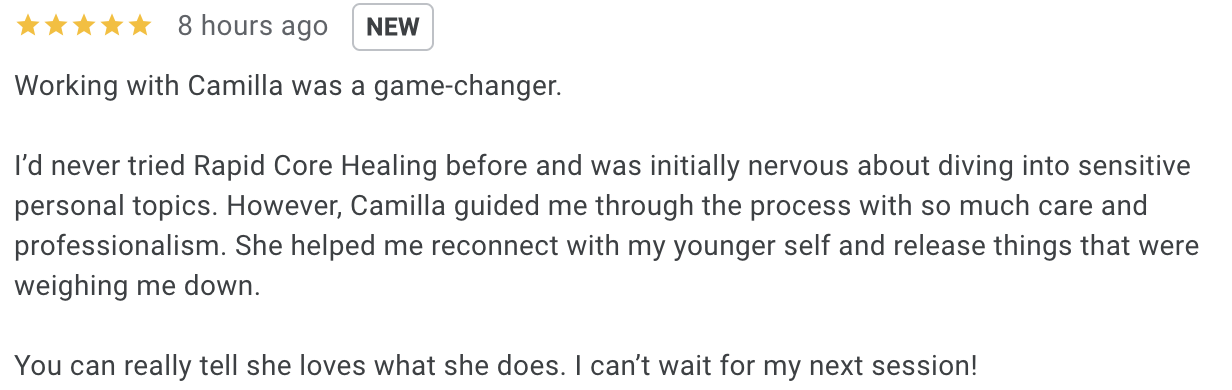1232x390 pixels.
Task: Click the fifth gold star
Action: 140,26
